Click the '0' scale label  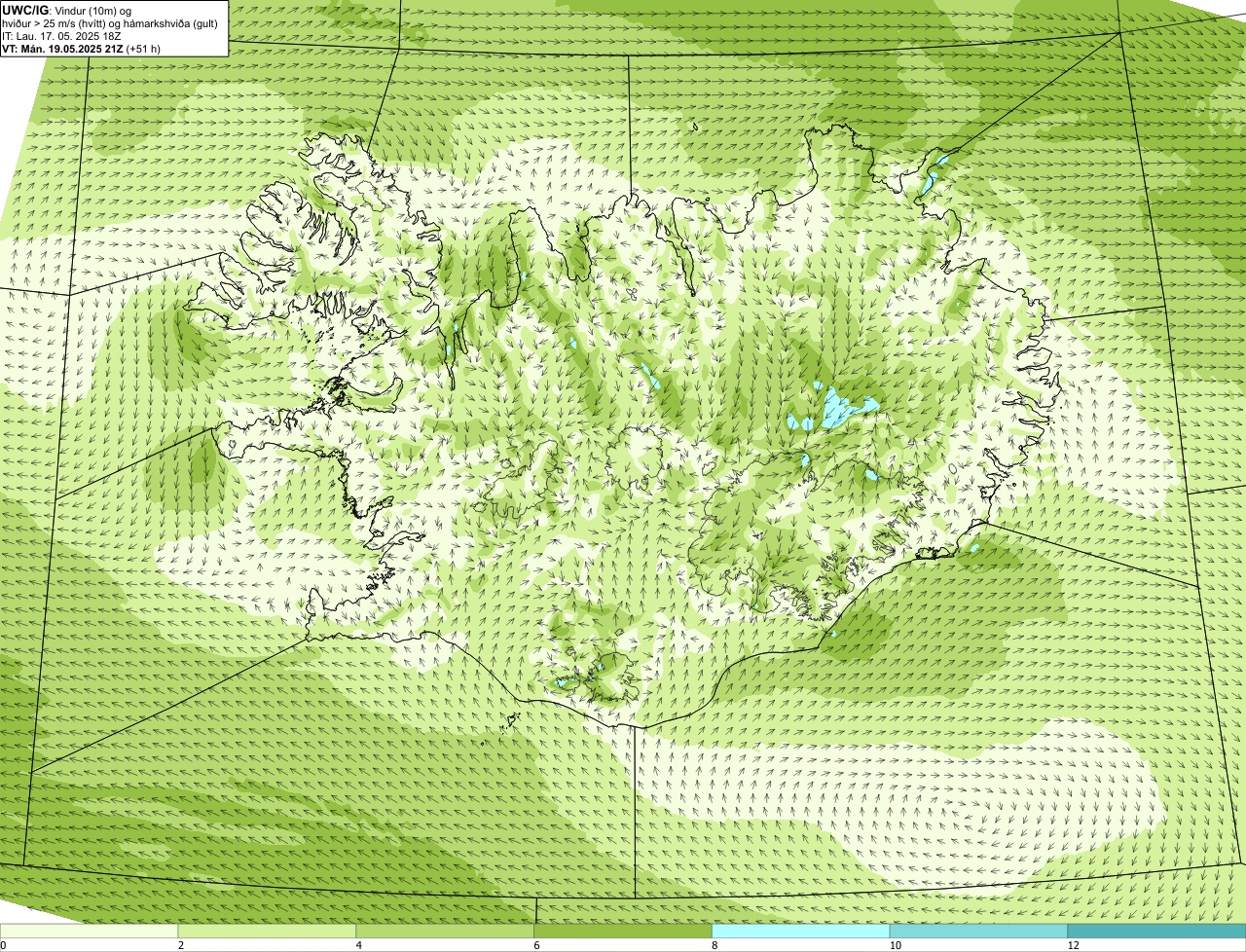click(3, 945)
